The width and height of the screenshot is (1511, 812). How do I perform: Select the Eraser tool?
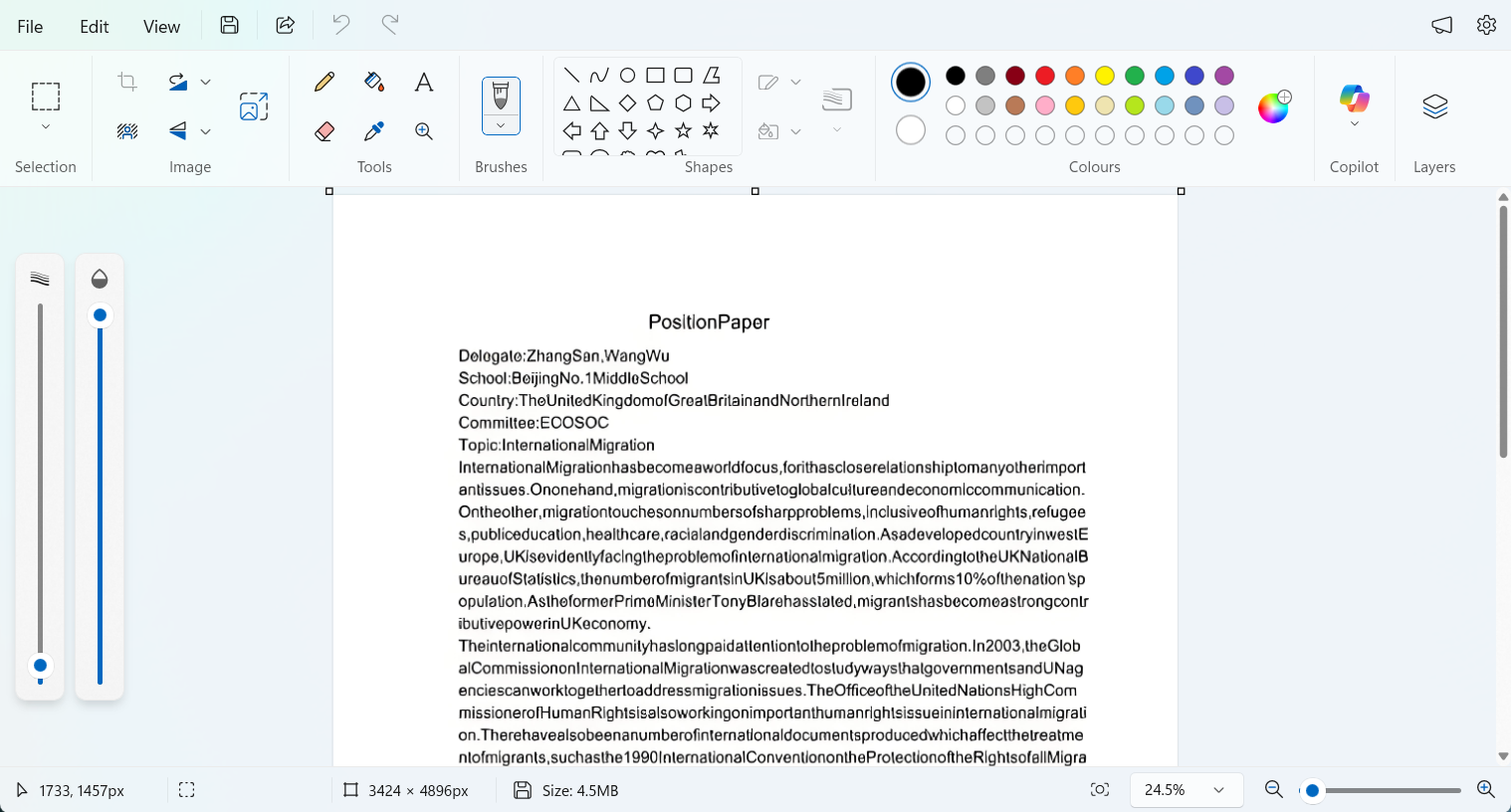click(x=324, y=130)
